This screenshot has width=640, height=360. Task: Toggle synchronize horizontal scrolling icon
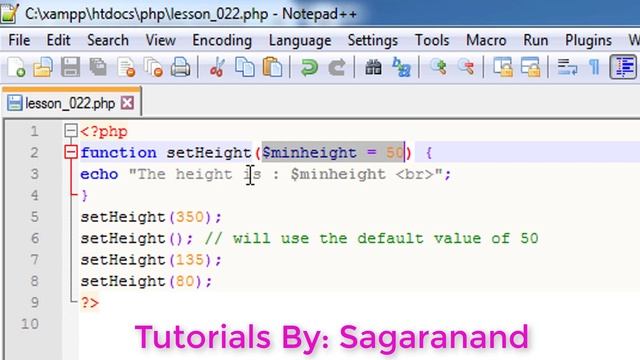(x=530, y=67)
